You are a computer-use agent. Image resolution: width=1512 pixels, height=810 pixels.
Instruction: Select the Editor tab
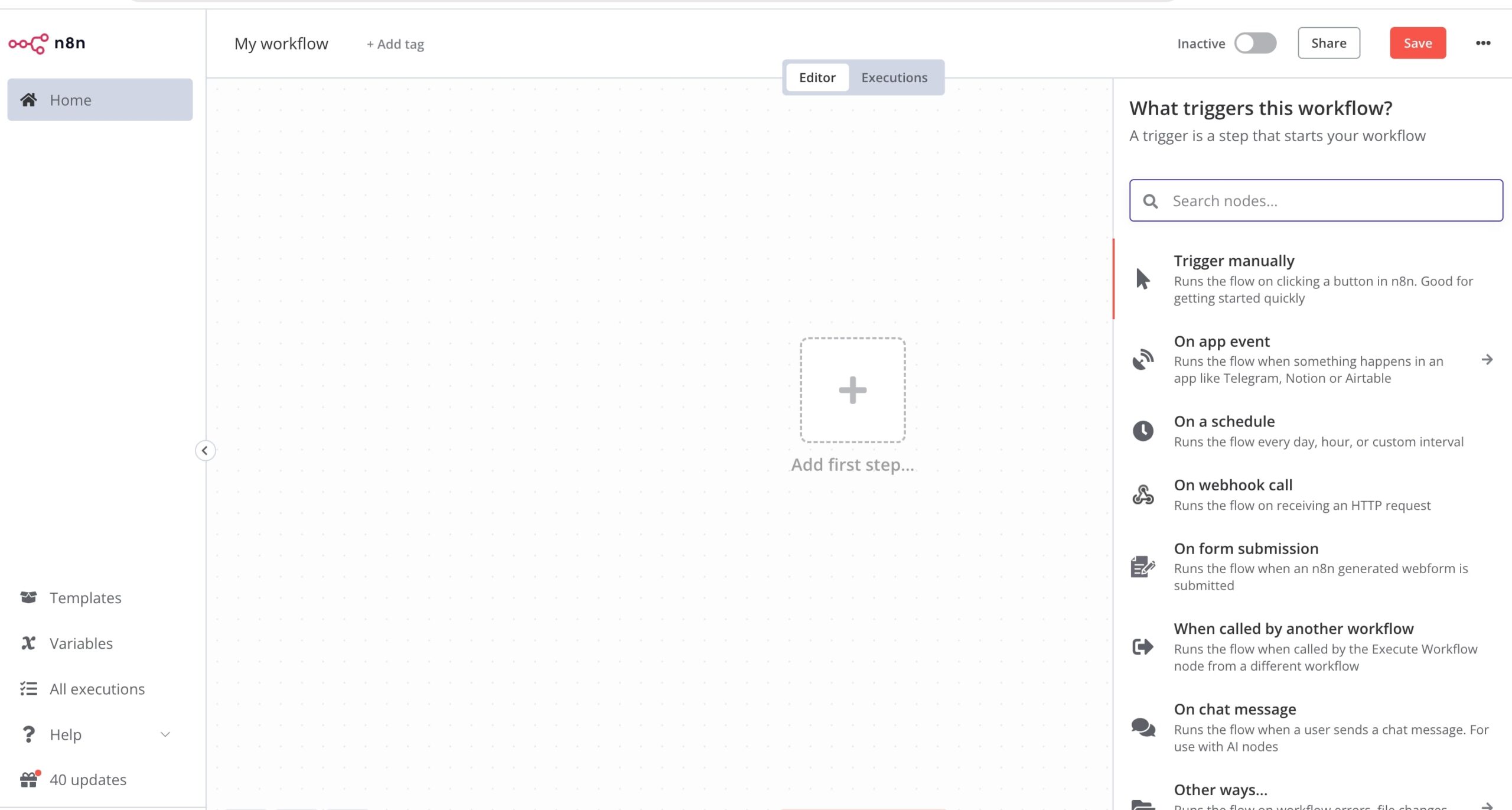817,77
